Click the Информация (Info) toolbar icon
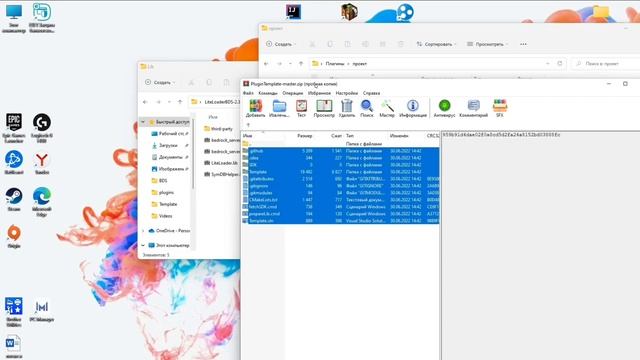This screenshot has width=640, height=360. pos(413,108)
